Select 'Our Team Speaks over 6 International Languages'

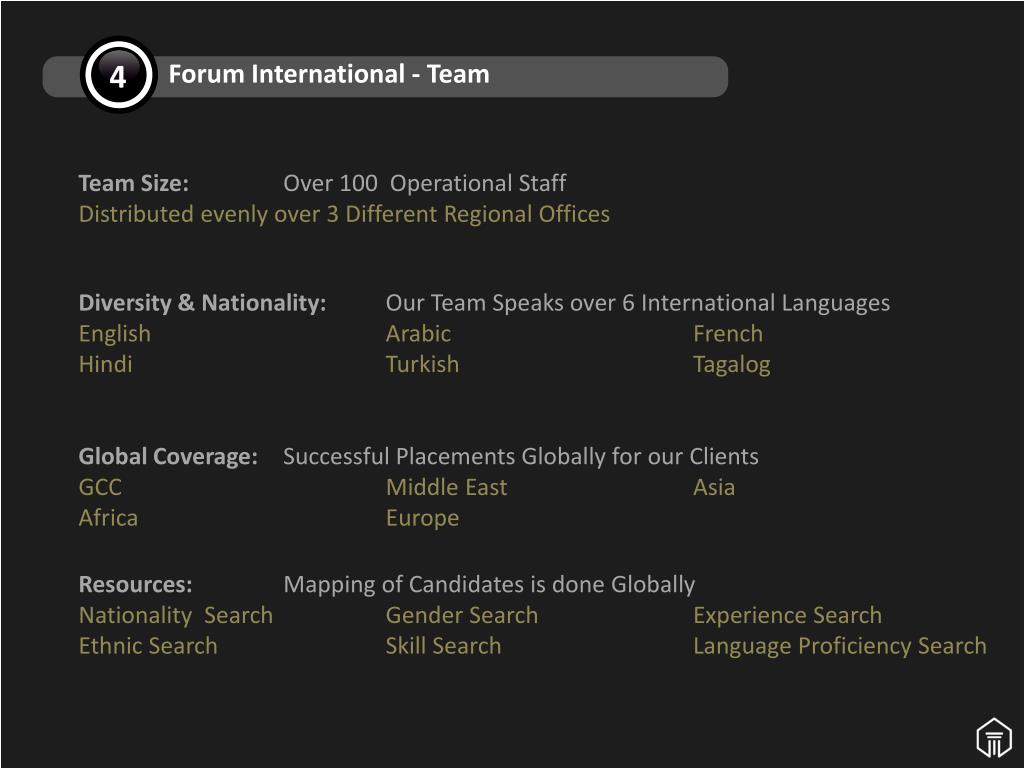click(637, 303)
